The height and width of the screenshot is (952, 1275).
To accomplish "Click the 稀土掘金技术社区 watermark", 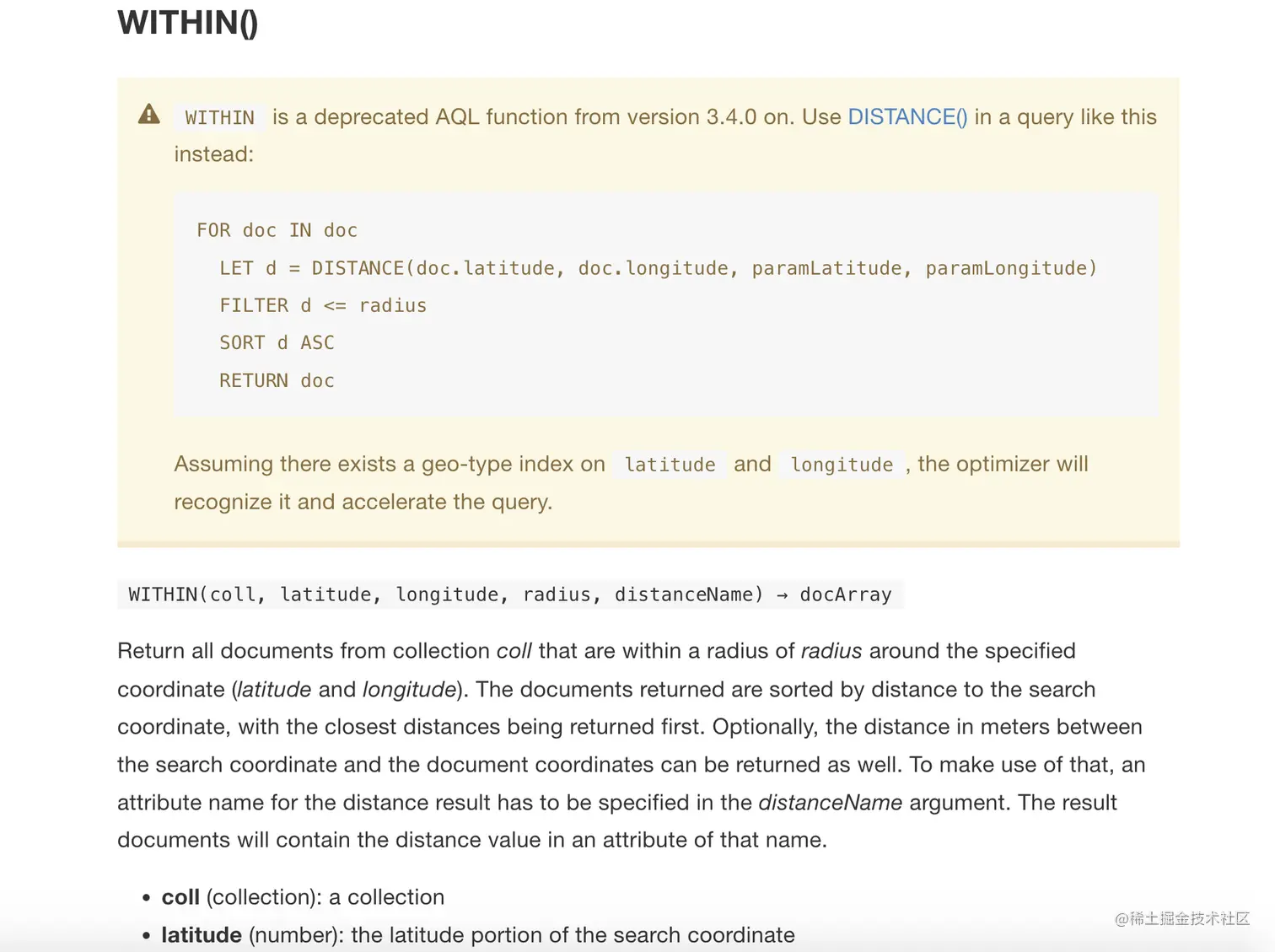I will pyautogui.click(x=1181, y=918).
